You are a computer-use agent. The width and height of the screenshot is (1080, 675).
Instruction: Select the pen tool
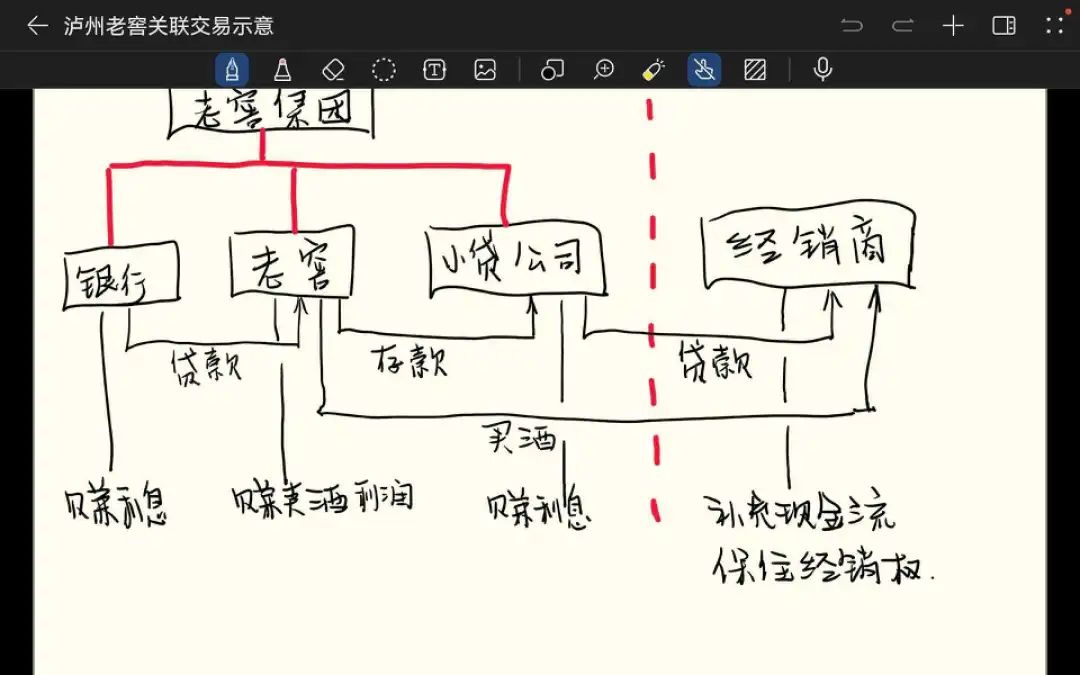[x=232, y=70]
